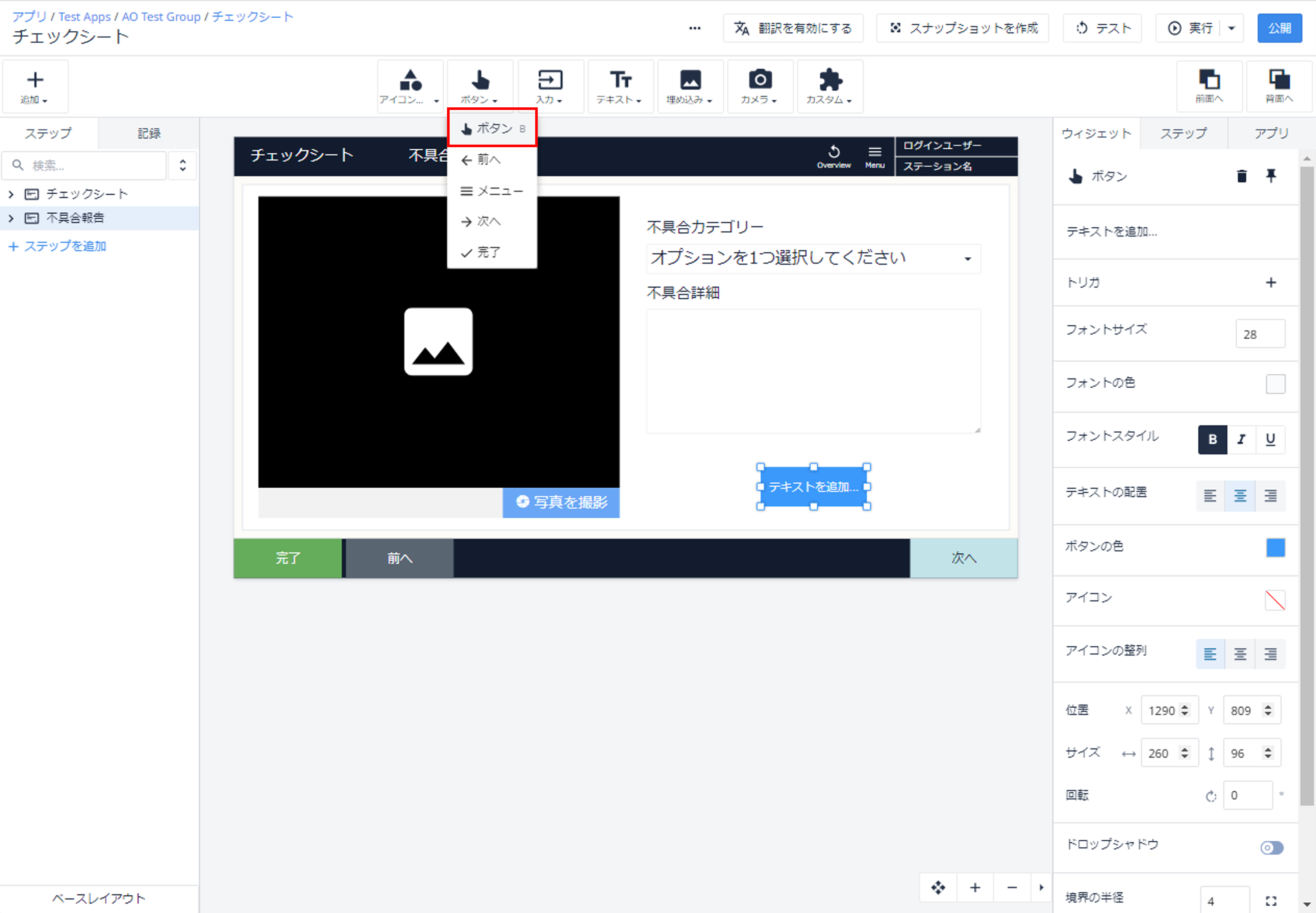Click the pin icon in widget panel
This screenshot has height=913, width=1316.
[x=1271, y=176]
